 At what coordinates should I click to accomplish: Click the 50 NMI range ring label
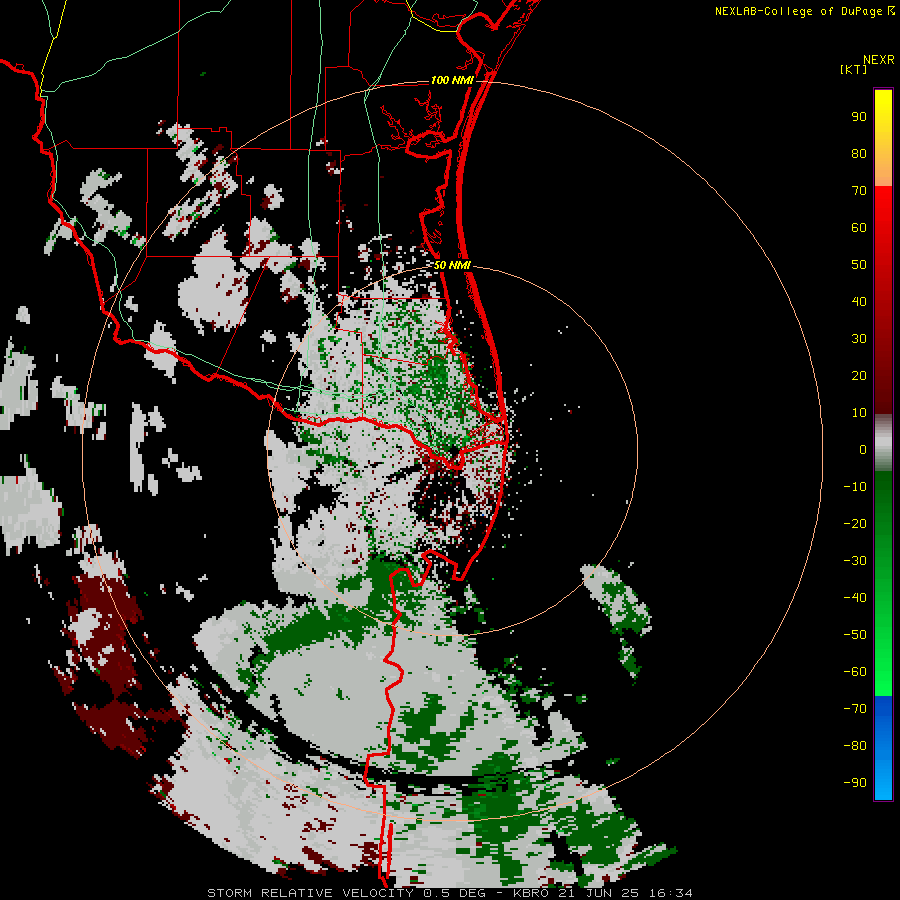tap(452, 265)
